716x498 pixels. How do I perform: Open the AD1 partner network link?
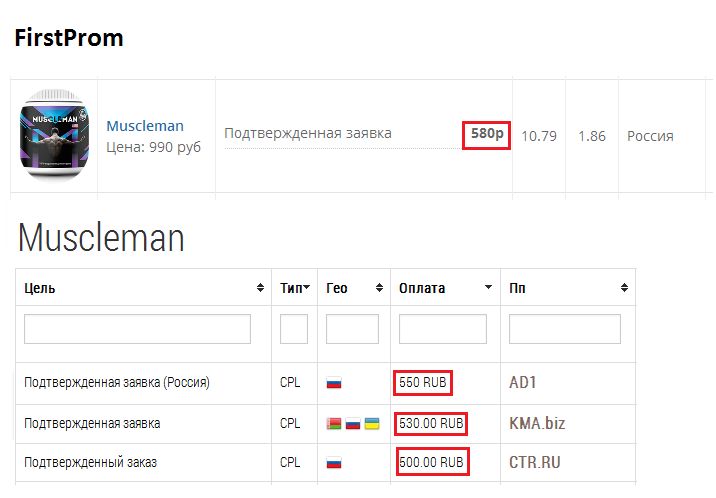tap(522, 383)
